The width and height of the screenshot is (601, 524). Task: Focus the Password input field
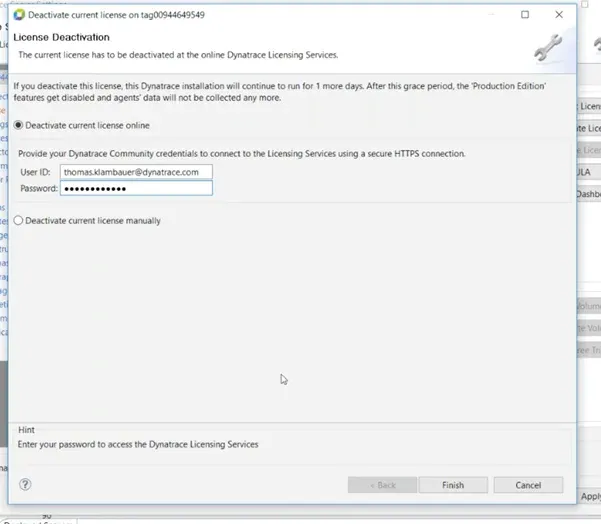click(136, 188)
